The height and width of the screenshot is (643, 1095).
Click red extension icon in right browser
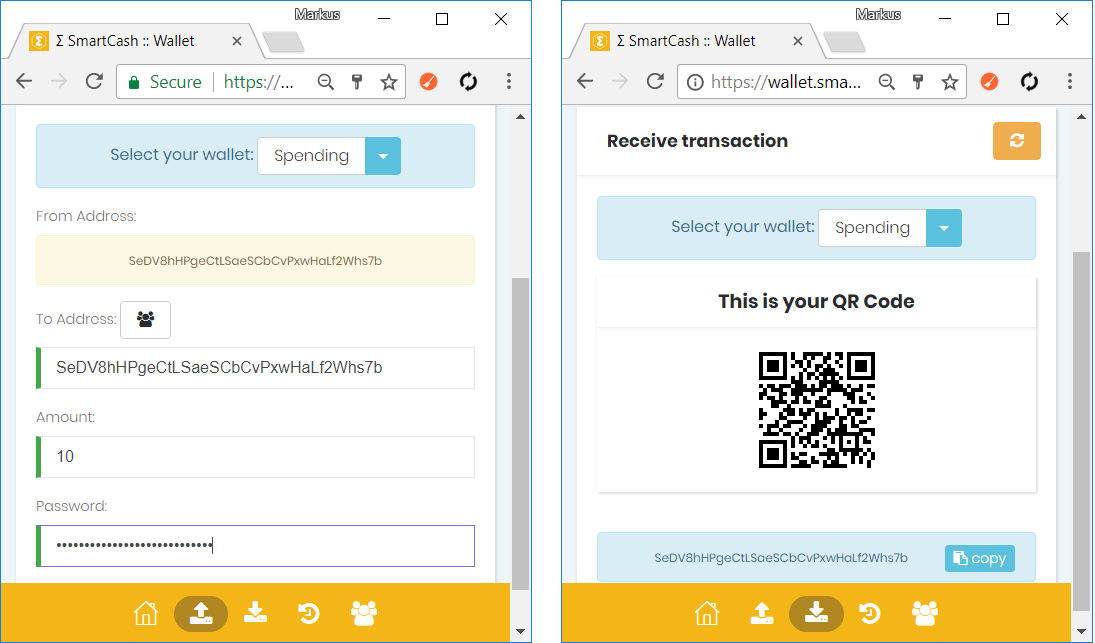pyautogui.click(x=990, y=82)
